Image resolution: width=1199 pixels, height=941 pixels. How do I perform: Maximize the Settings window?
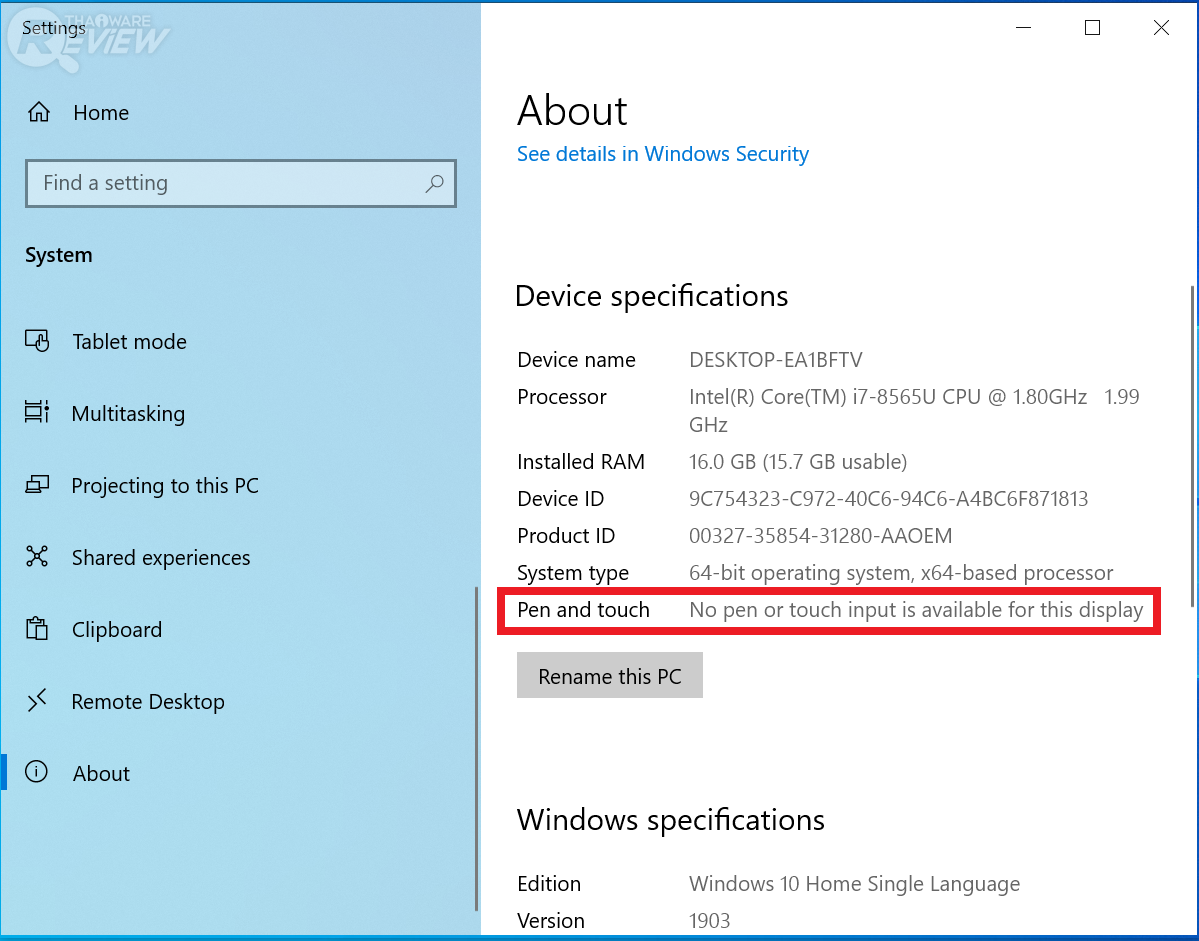coord(1092,28)
